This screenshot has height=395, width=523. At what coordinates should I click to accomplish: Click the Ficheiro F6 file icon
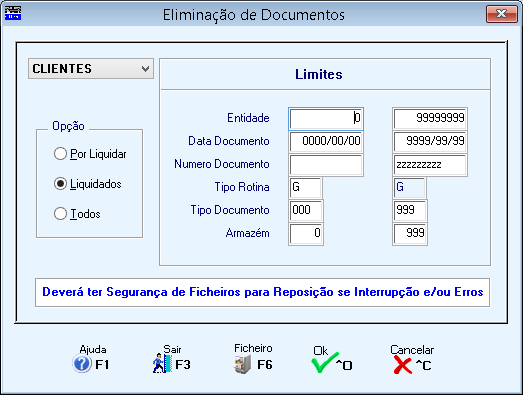pos(242,364)
